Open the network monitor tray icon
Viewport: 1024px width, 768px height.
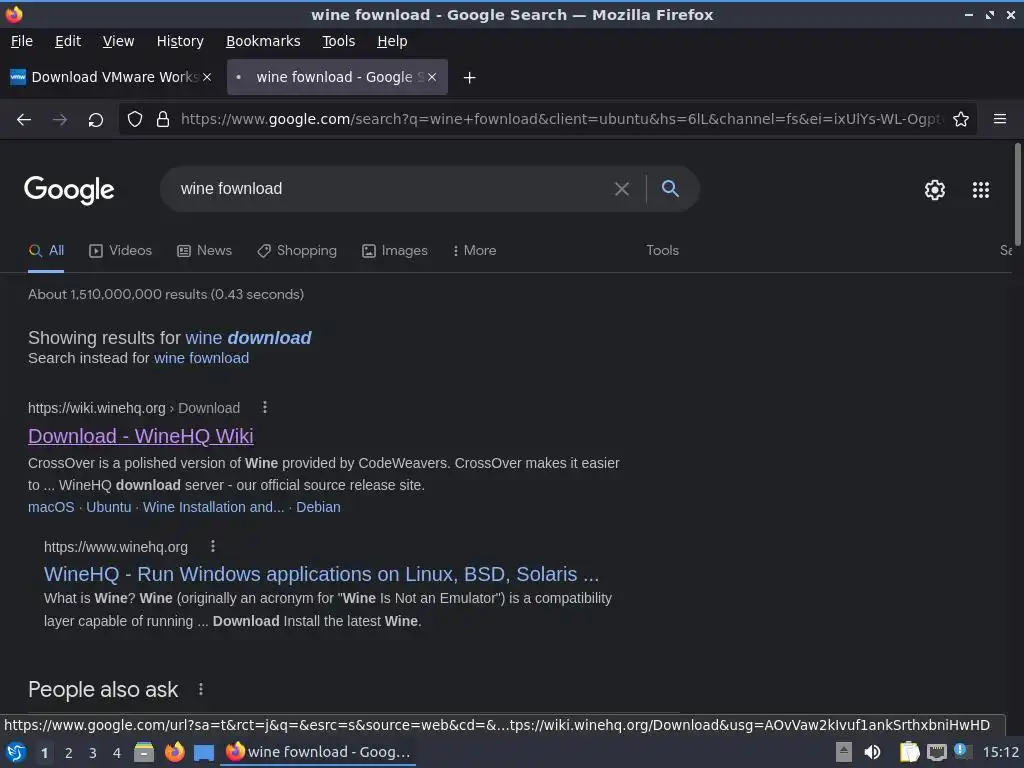click(936, 752)
